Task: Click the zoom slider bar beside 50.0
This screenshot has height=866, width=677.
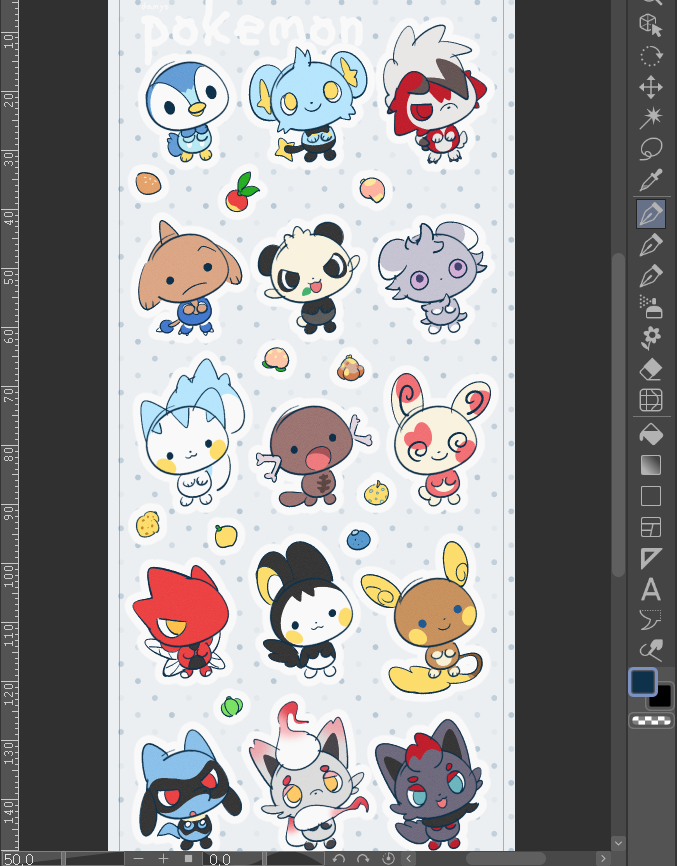Action: (x=94, y=859)
